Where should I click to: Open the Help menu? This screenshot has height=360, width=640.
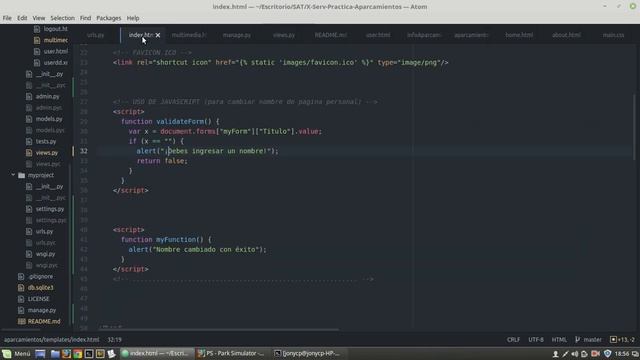pyautogui.click(x=133, y=18)
